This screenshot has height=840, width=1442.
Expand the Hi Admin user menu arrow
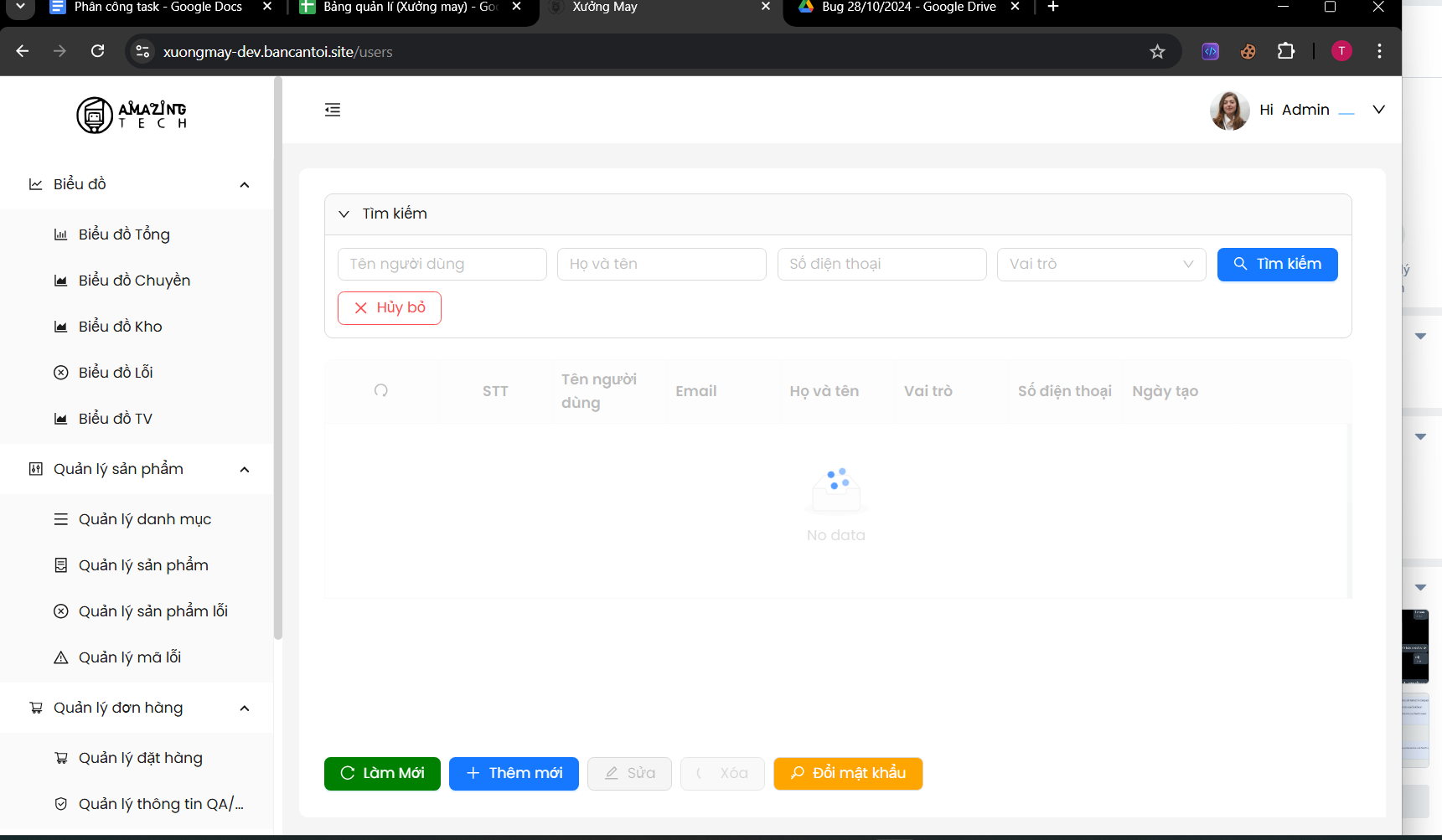click(x=1378, y=110)
